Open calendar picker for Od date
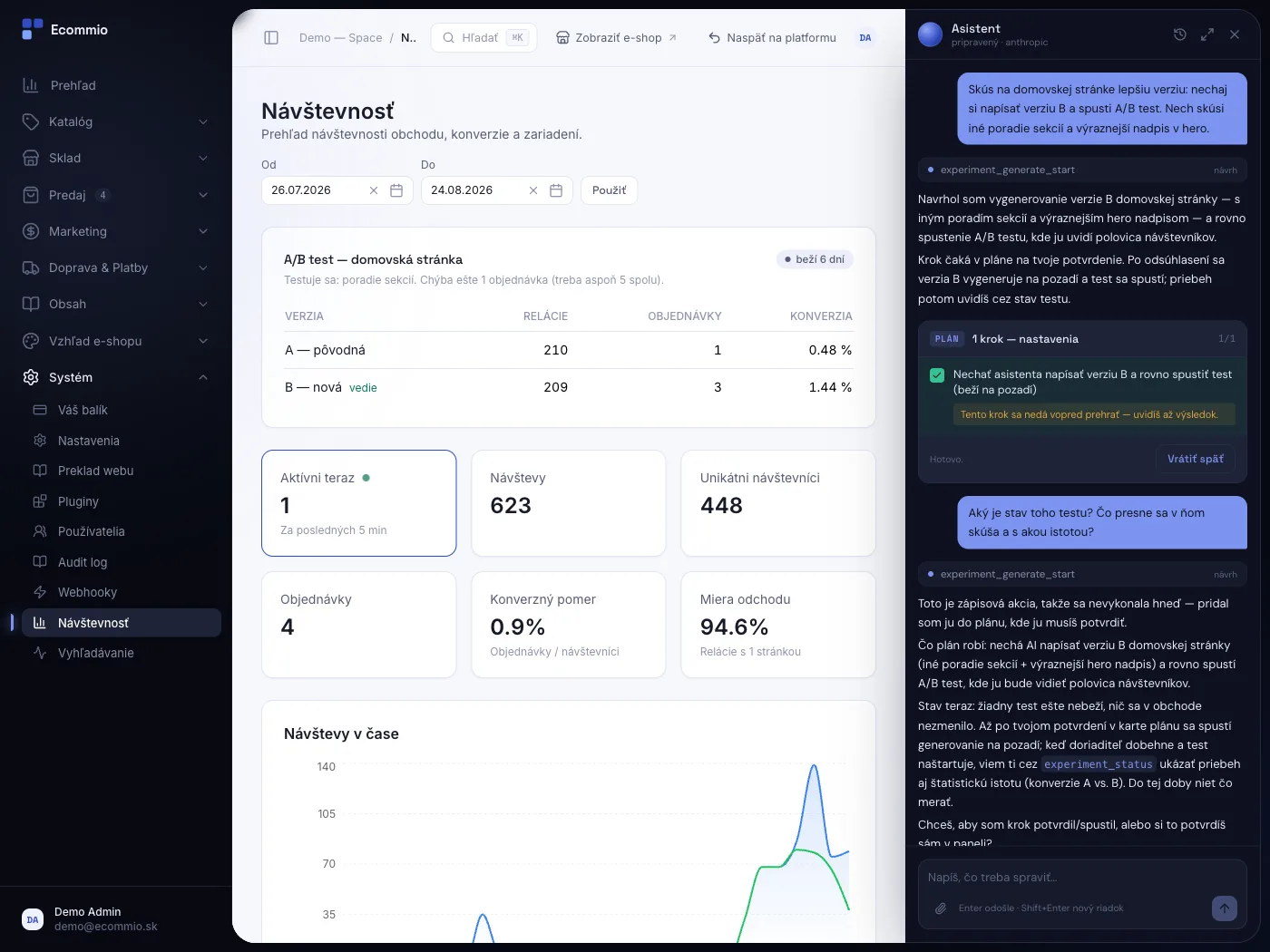This screenshot has height=952, width=1270. [x=396, y=190]
